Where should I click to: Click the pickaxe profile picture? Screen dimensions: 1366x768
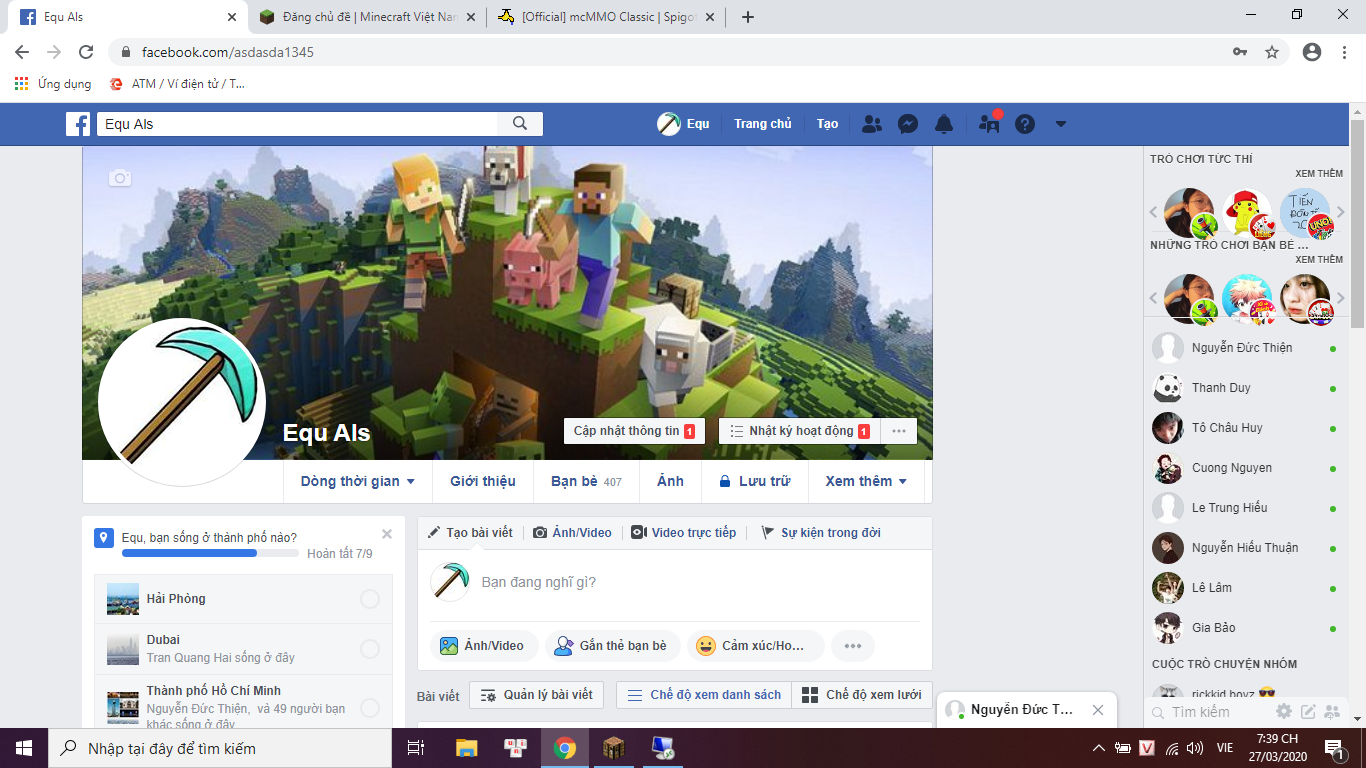coord(182,402)
